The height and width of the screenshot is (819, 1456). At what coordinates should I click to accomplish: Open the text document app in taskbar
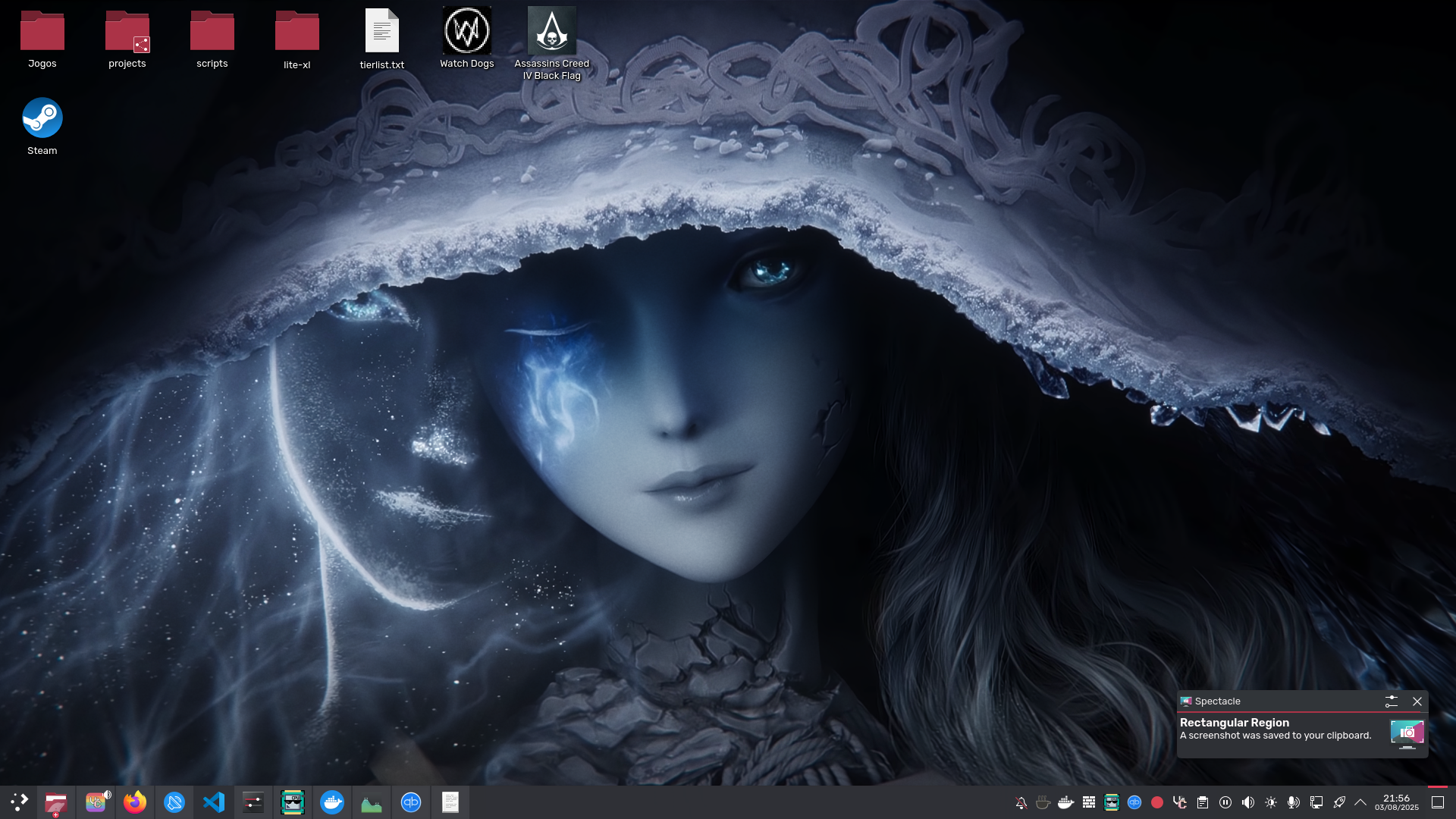450,802
